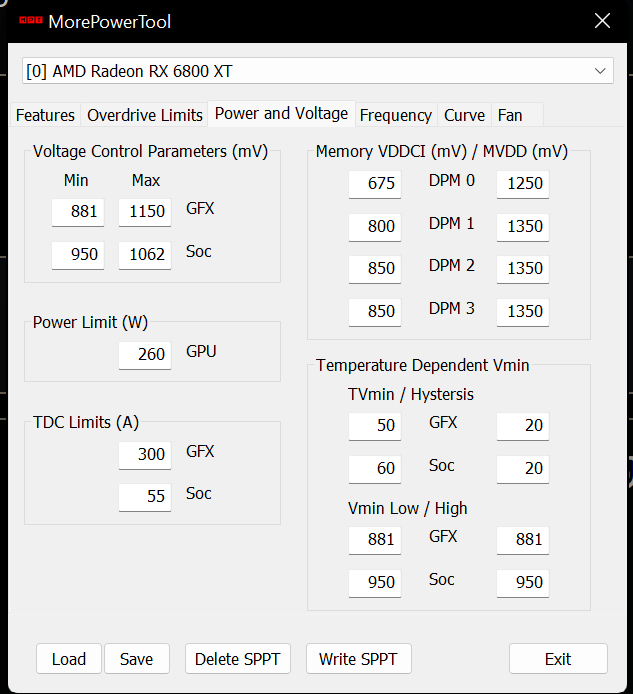633x694 pixels.
Task: Edit GFX maximum voltage field 1150
Action: [x=145, y=212]
